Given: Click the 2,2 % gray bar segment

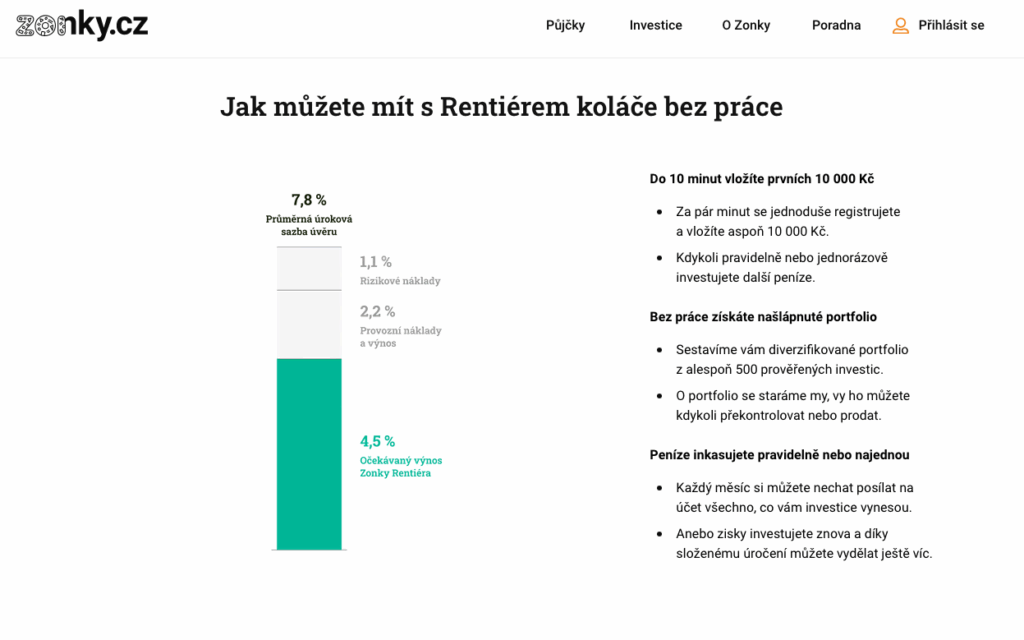Looking at the screenshot, I should pyautogui.click(x=309, y=324).
